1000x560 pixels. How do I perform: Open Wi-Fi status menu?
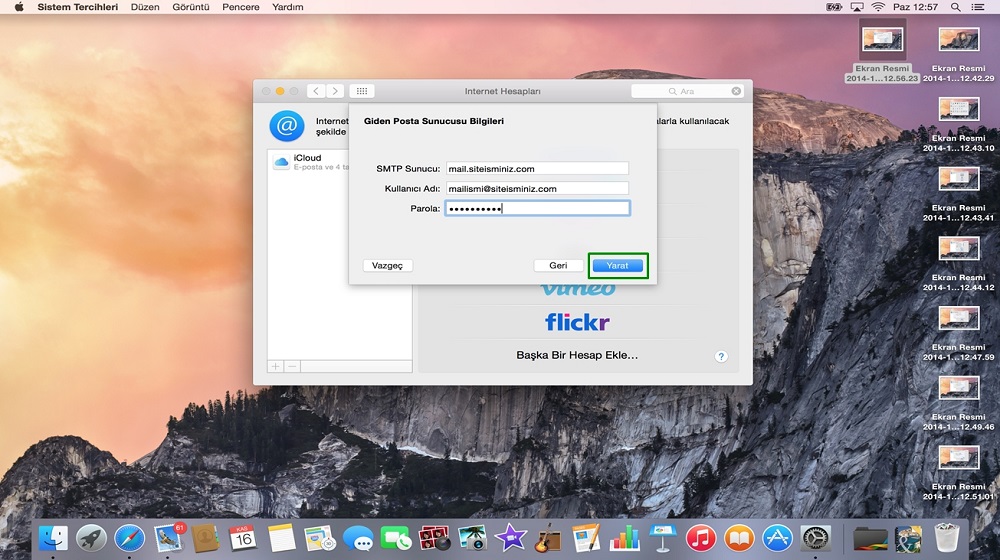tap(878, 7)
